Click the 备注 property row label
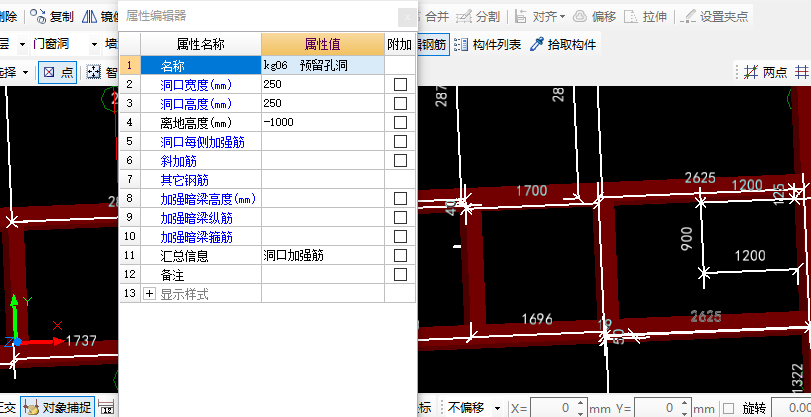 [x=172, y=275]
